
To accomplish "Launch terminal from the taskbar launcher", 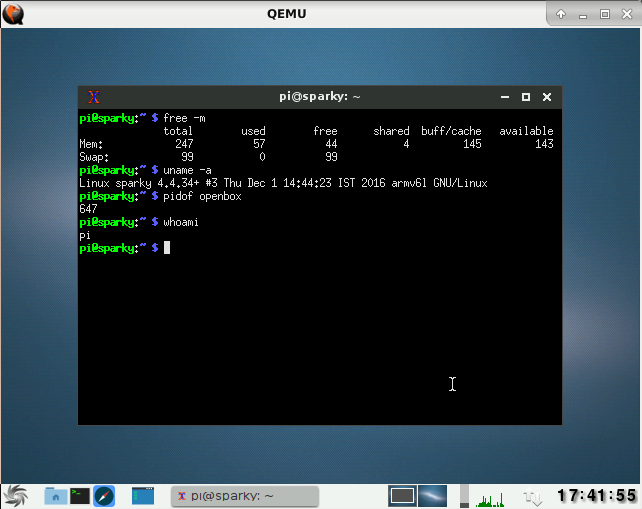I will 80,496.
